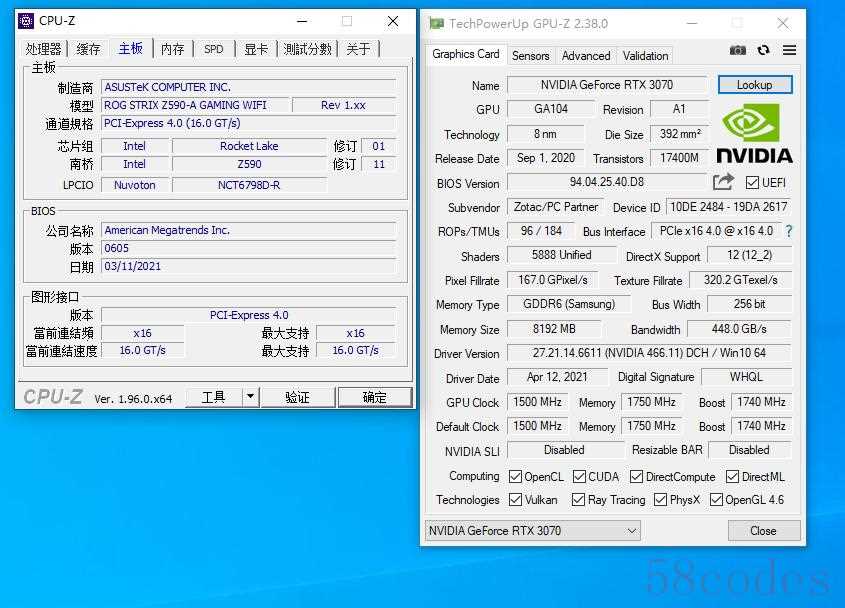Click the Bandwidth 448.0 GB/s field
This screenshot has height=608, width=845.
pos(739,329)
